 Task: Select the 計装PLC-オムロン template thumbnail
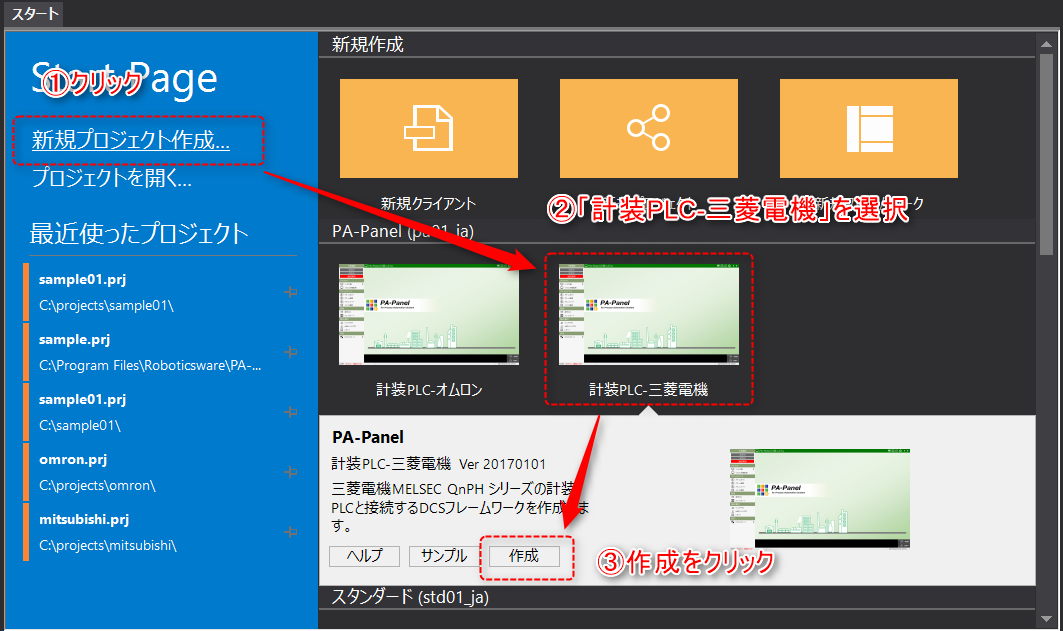[x=428, y=314]
